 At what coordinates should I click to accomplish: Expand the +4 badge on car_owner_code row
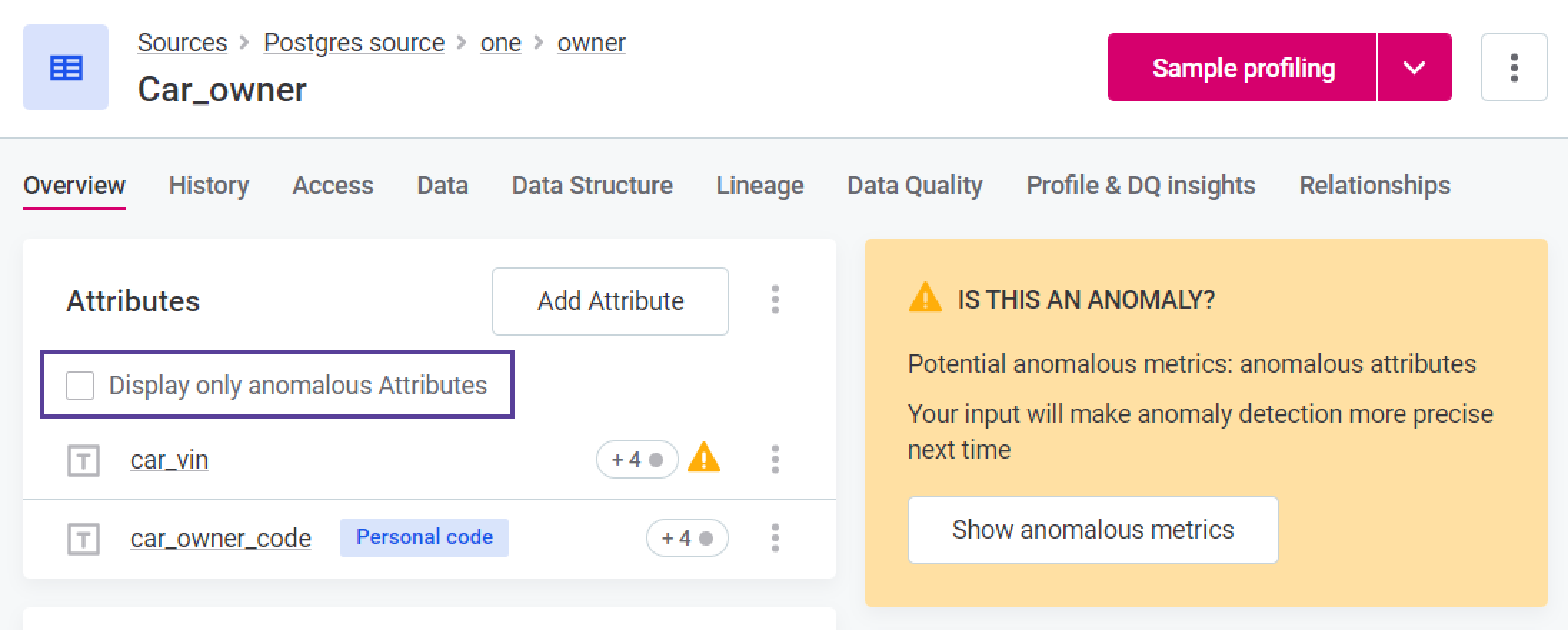pyautogui.click(x=687, y=538)
